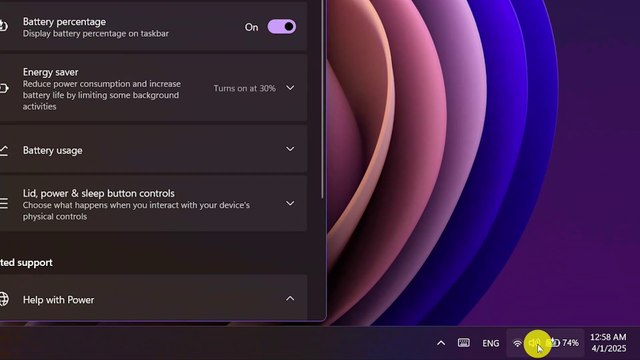The height and width of the screenshot is (360, 640).
Task: Show hidden icons in system tray
Action: click(x=441, y=343)
